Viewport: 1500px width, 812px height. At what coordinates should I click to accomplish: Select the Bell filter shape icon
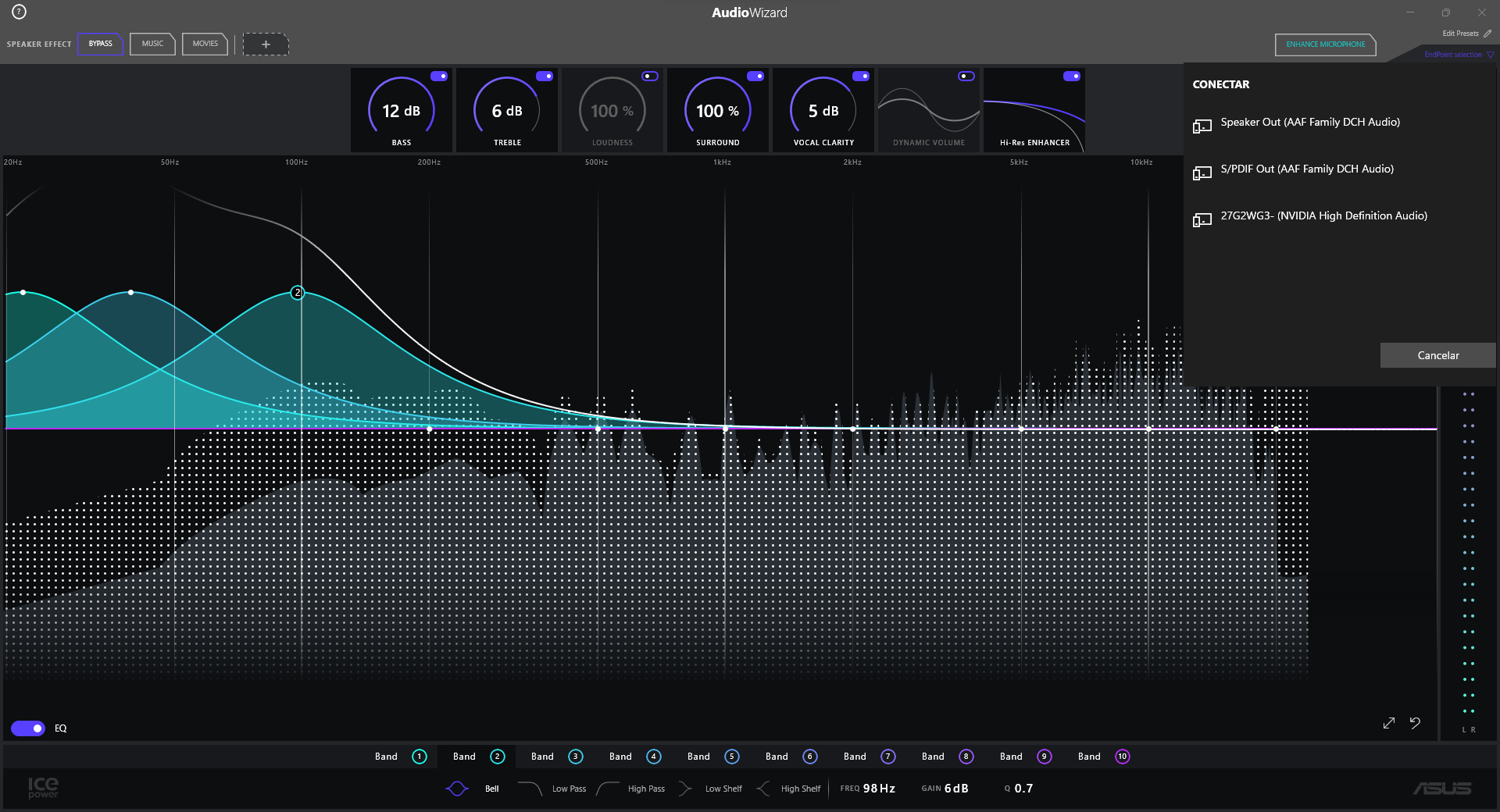[457, 789]
